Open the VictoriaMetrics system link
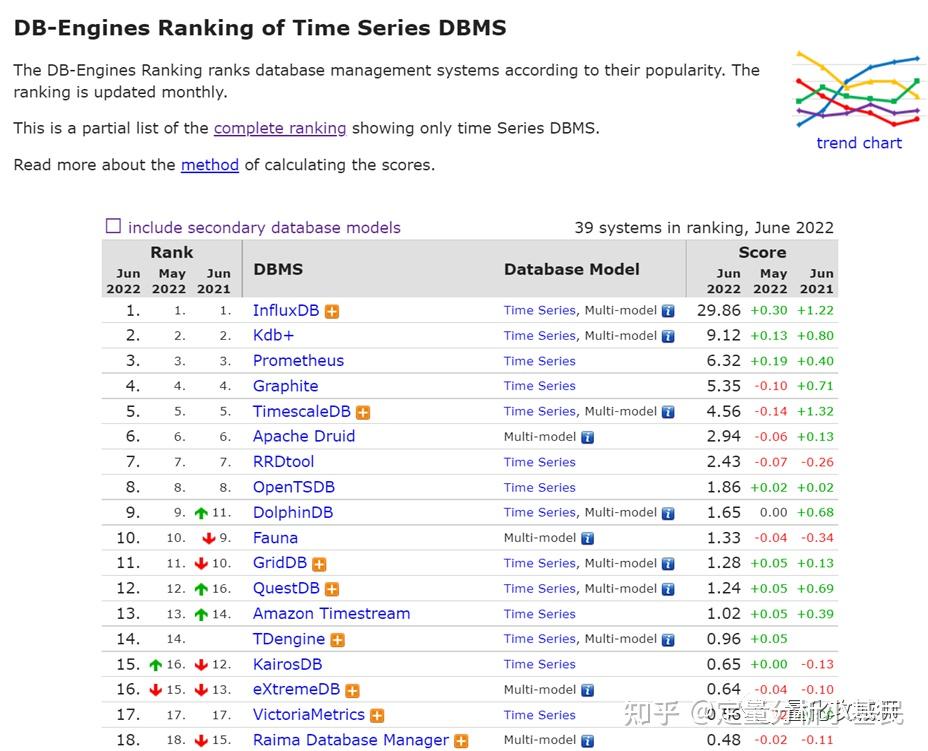The image size is (928, 751). [x=308, y=715]
